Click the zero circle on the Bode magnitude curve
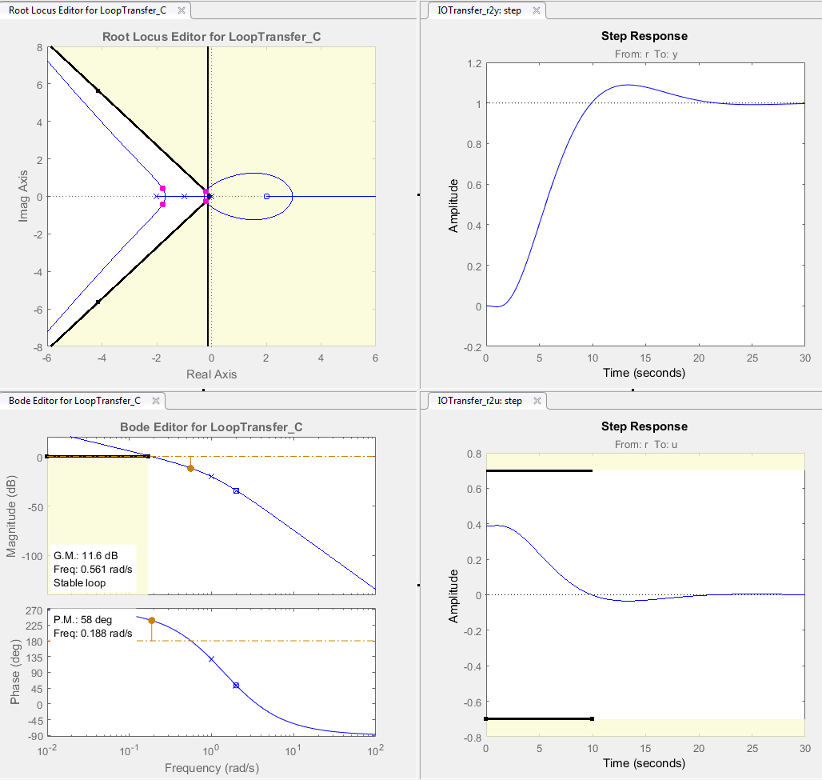Viewport: 822px width, 780px height. pyautogui.click(x=236, y=491)
